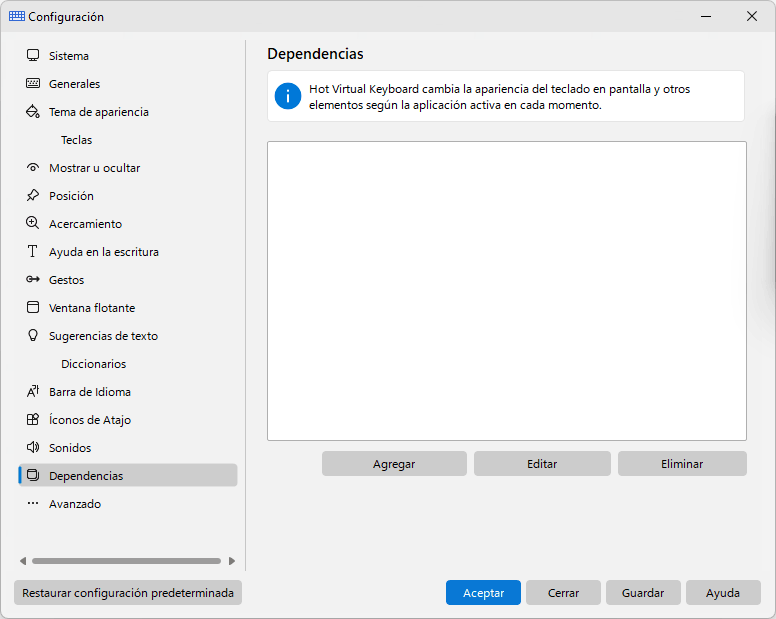Select Sugerencias de texto

[128, 335]
